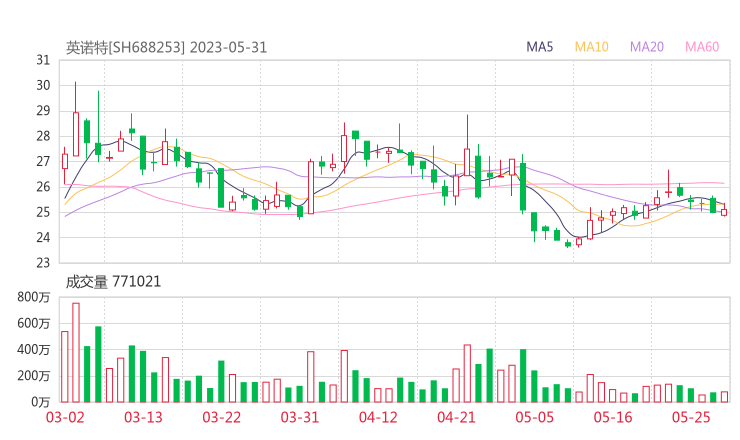Click the 03-02 date axis label
740x440 pixels.
coord(65,417)
